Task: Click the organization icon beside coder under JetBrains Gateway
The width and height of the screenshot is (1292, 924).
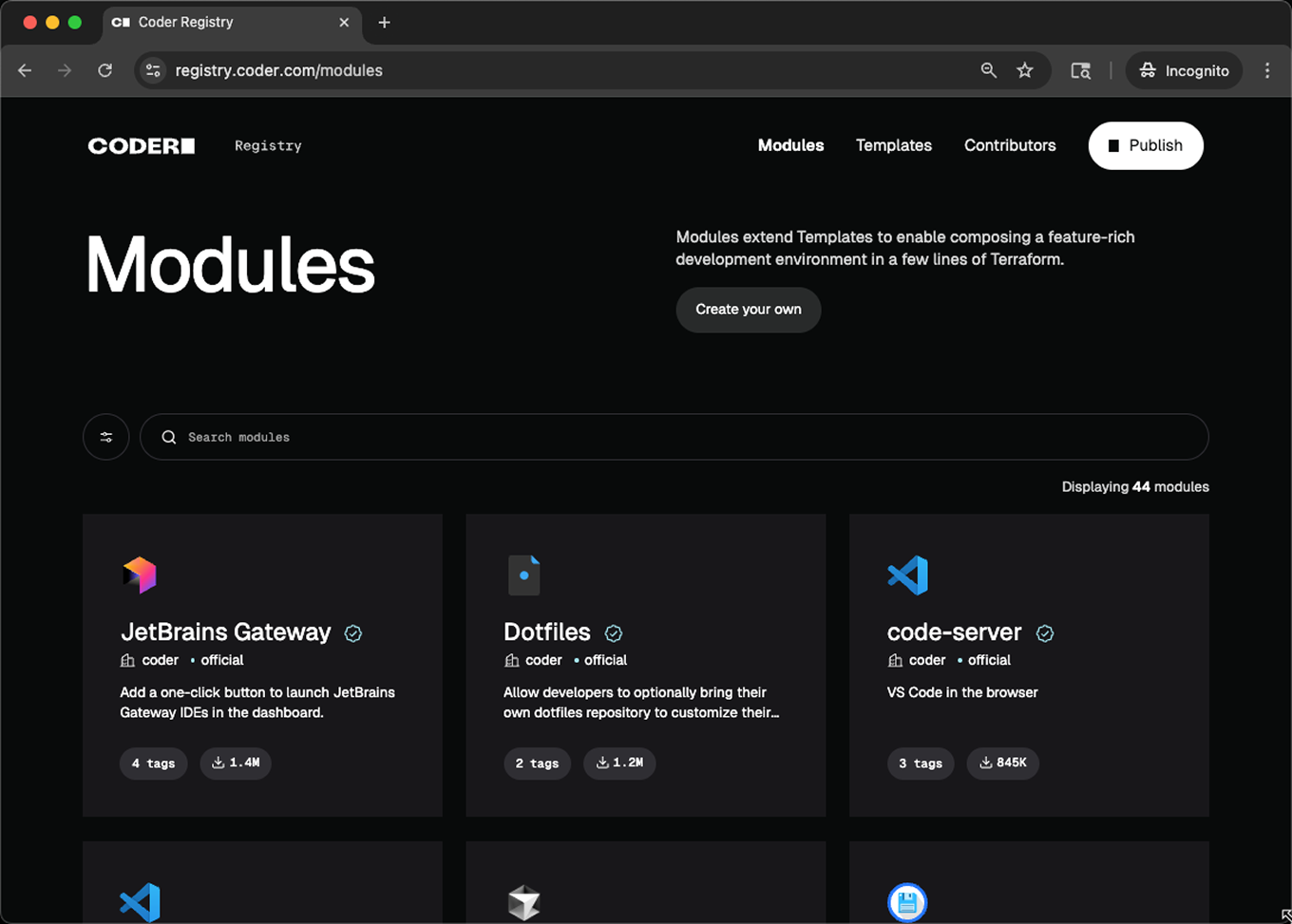Action: point(127,660)
